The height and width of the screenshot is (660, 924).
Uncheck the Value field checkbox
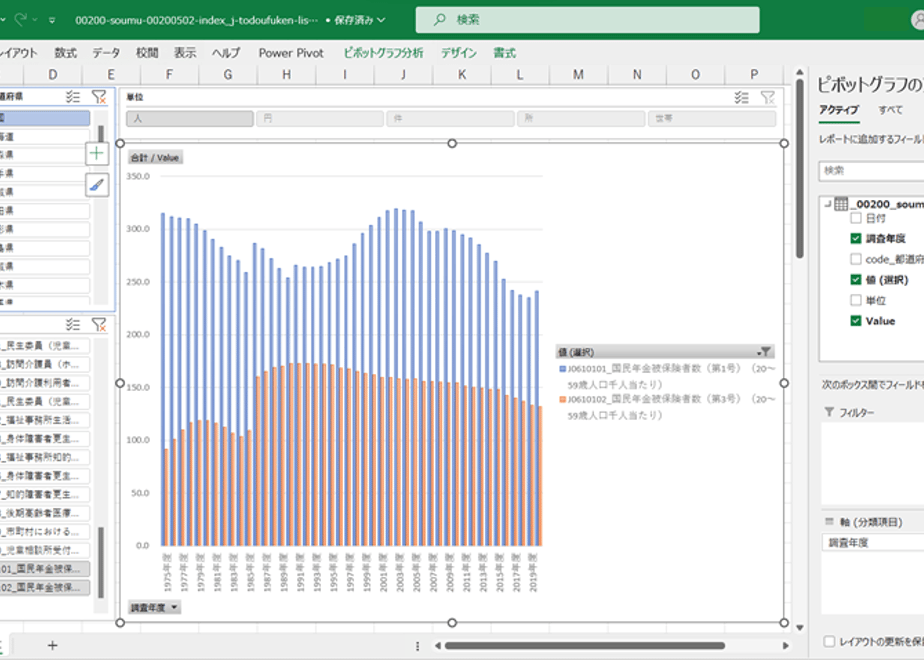pos(856,321)
